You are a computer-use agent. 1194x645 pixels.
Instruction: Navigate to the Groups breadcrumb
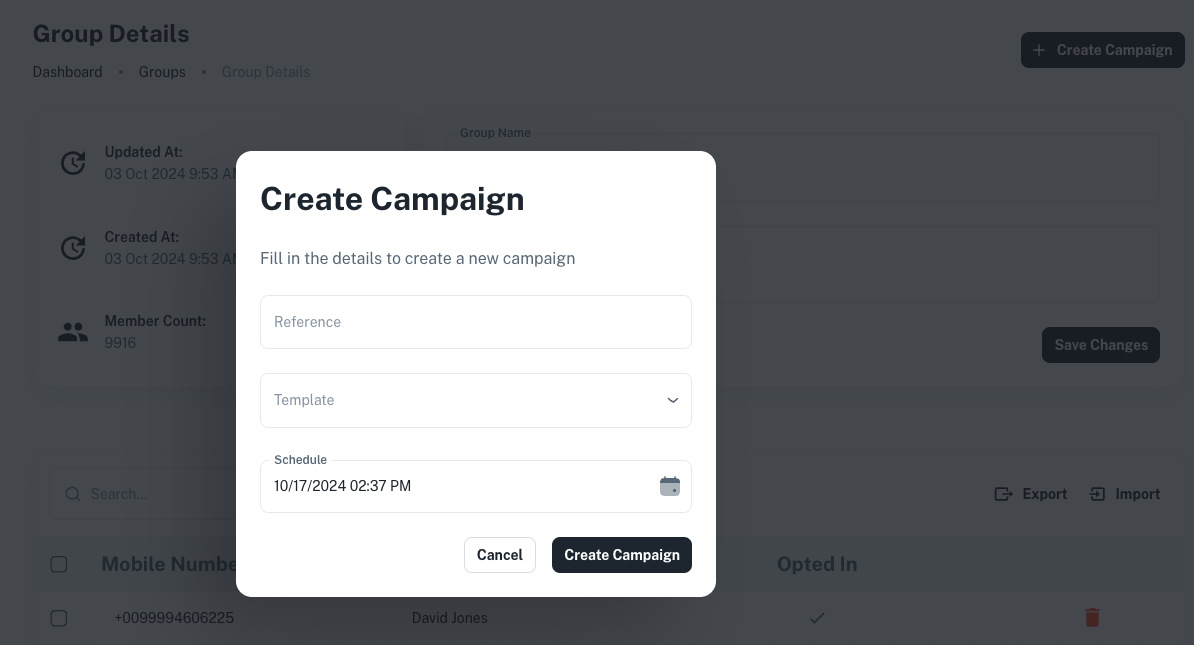162,72
